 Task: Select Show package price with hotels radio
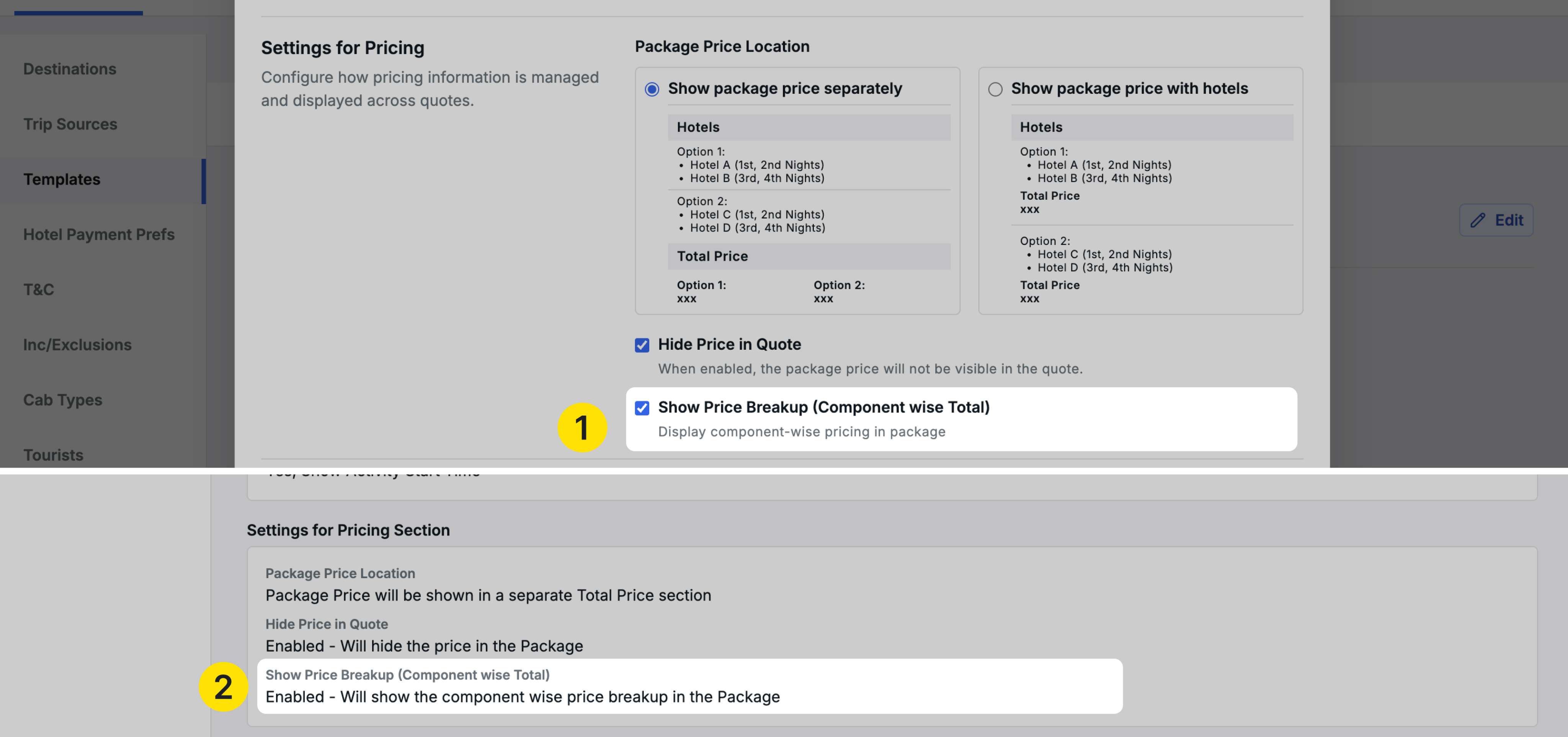pos(995,90)
